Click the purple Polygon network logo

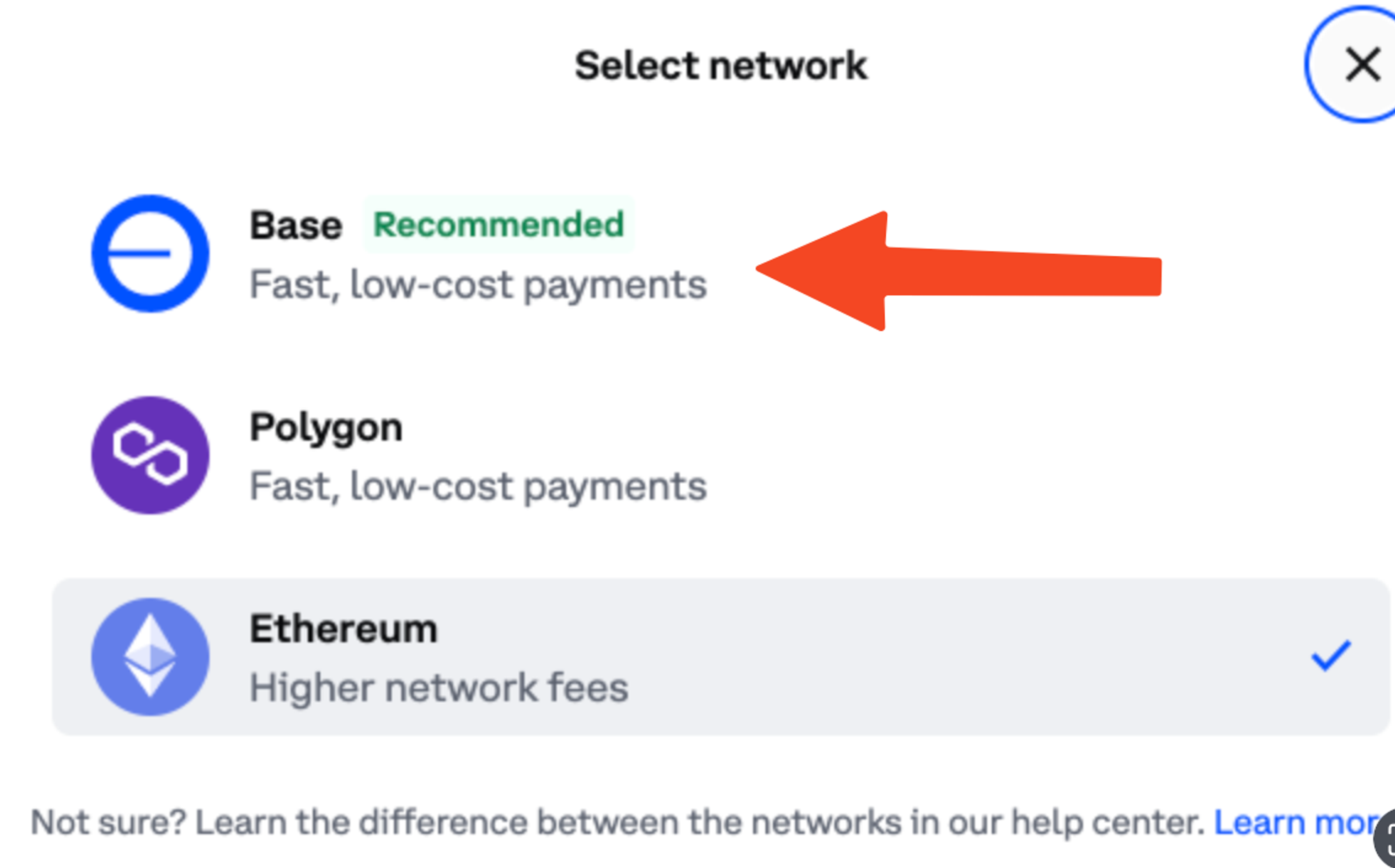(x=150, y=455)
